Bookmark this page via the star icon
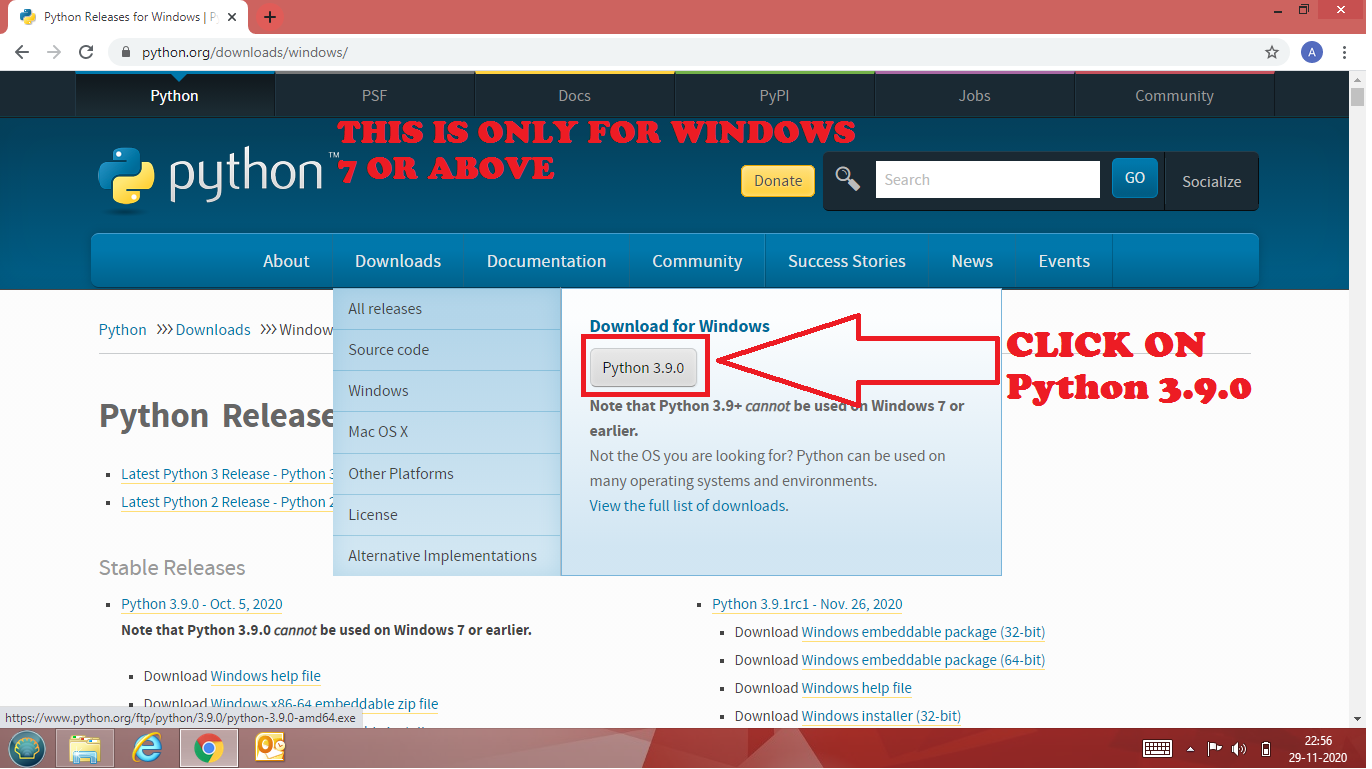 point(1271,52)
